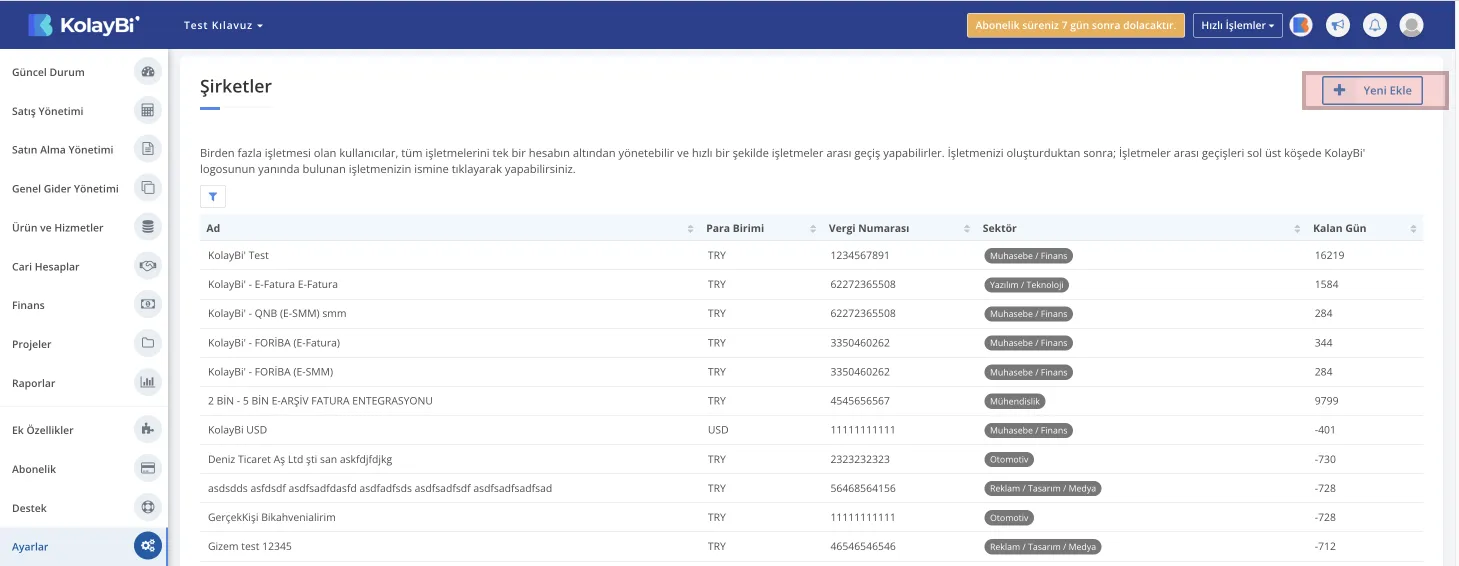Screen dimensions: 1459x566
Task: Open KolayBi' Test company row
Action: [811, 255]
